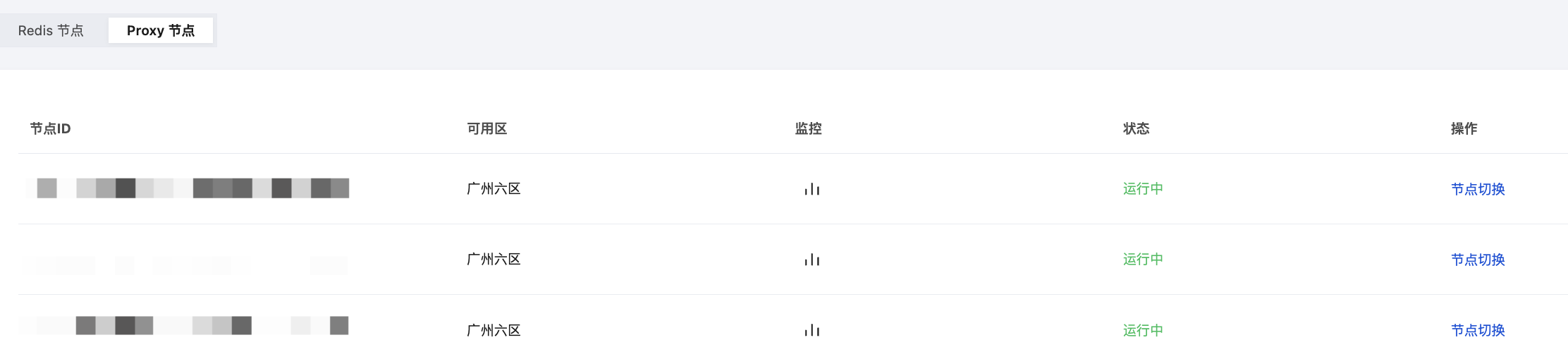Click 节点切换 link in the third row

1478,330
